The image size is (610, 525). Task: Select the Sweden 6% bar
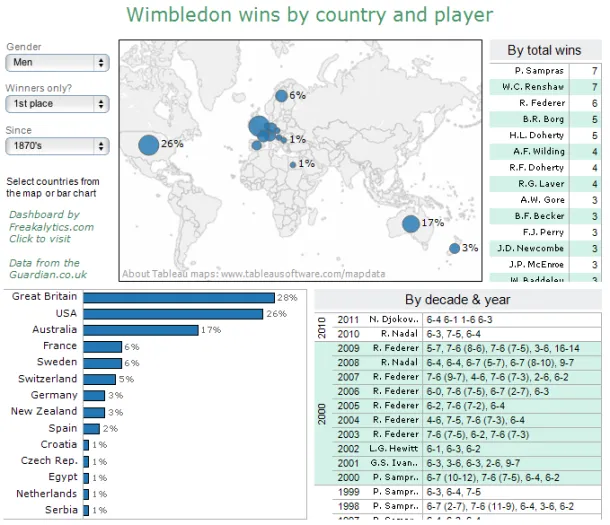click(103, 363)
